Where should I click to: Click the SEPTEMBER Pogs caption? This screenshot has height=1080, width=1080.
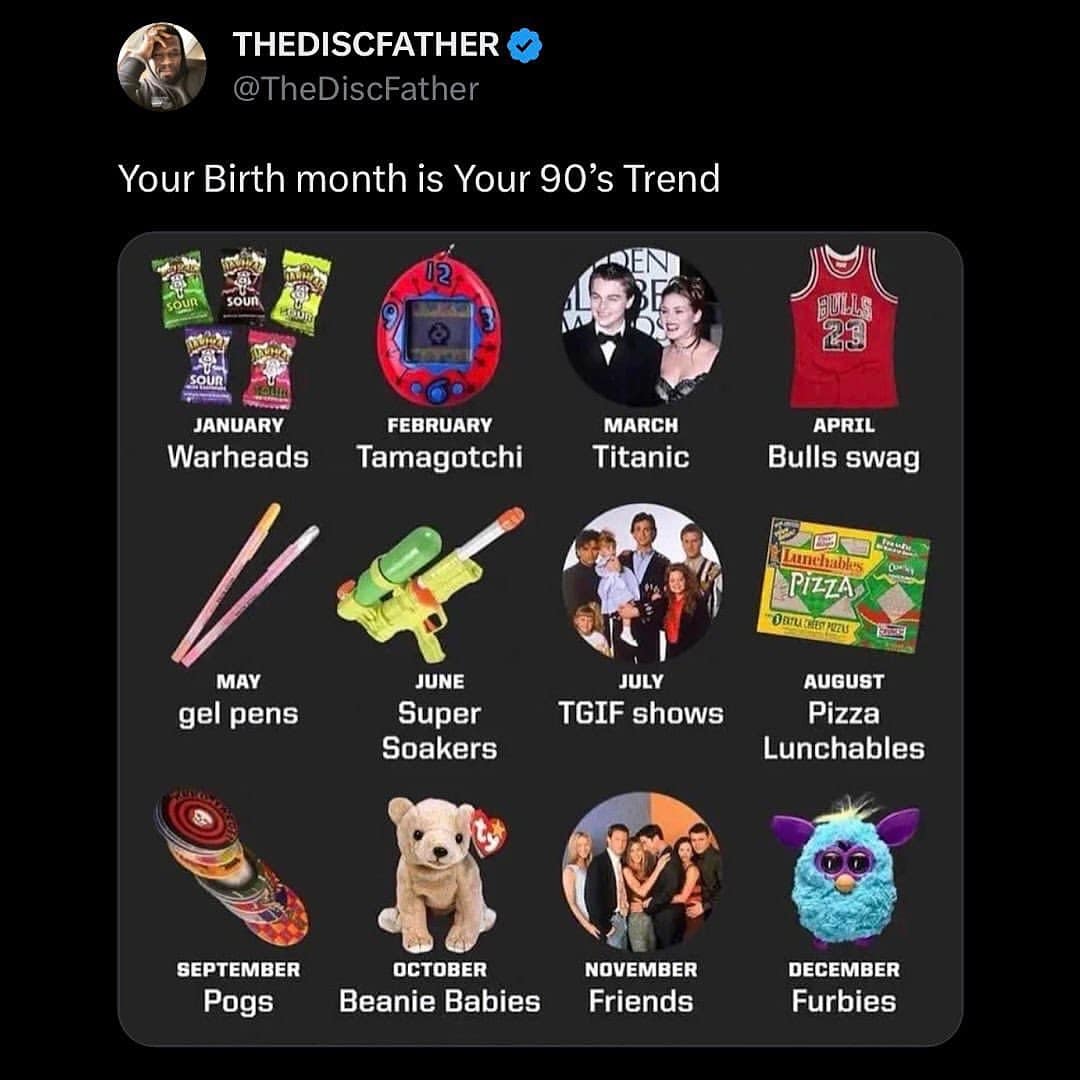click(238, 987)
